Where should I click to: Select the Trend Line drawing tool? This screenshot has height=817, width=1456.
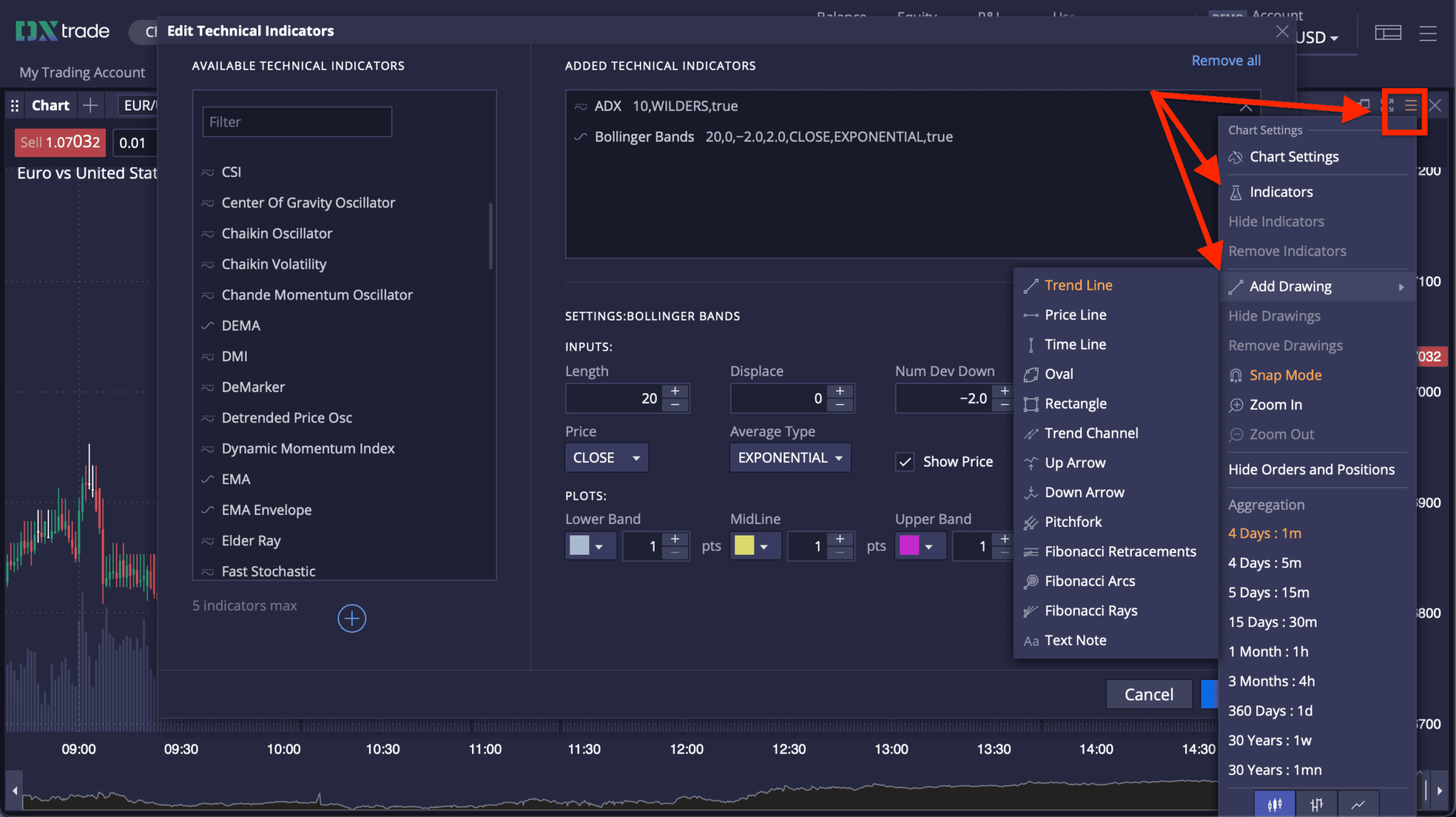pyautogui.click(x=1078, y=284)
